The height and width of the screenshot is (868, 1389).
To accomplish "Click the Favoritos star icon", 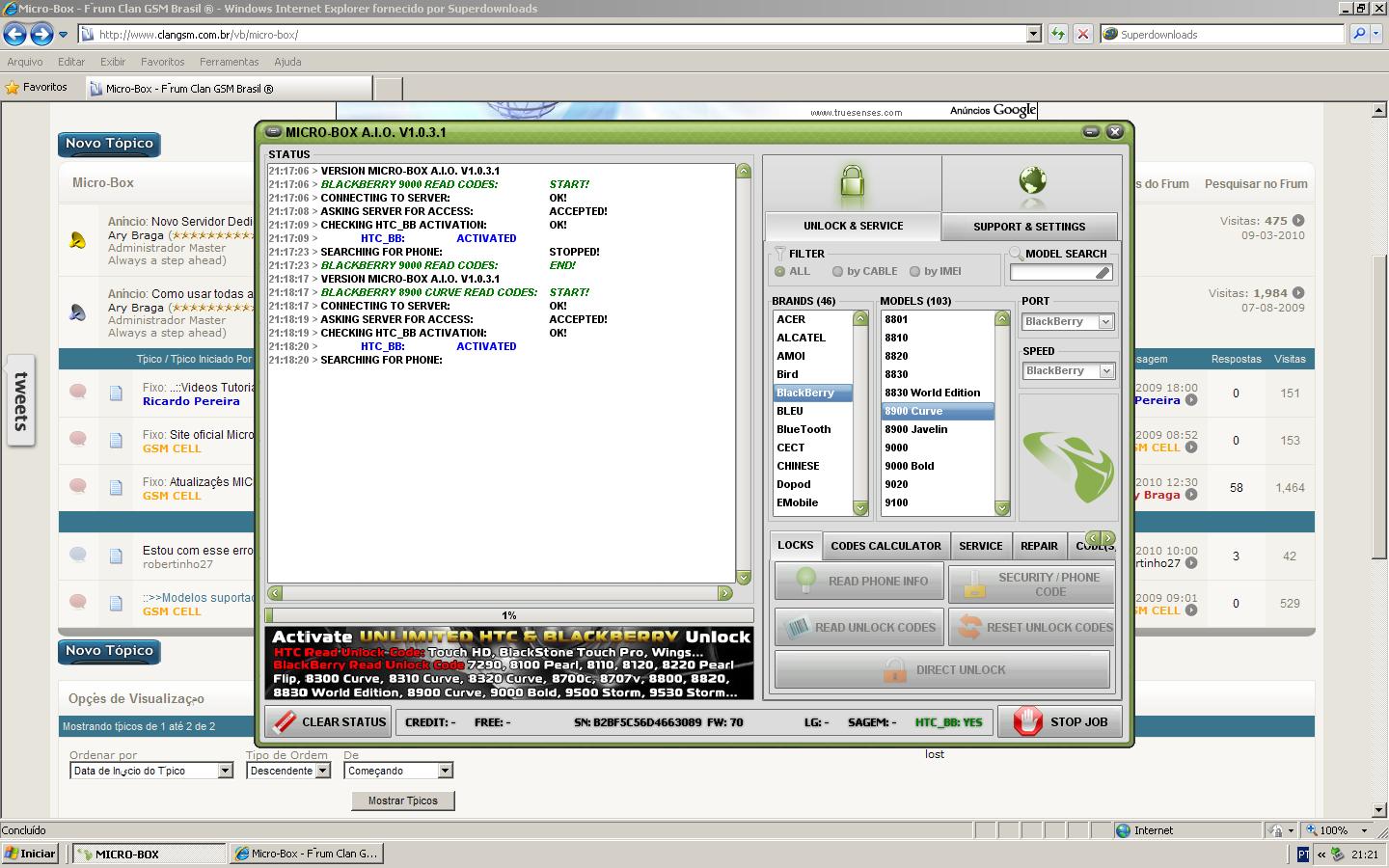I will tap(13, 87).
